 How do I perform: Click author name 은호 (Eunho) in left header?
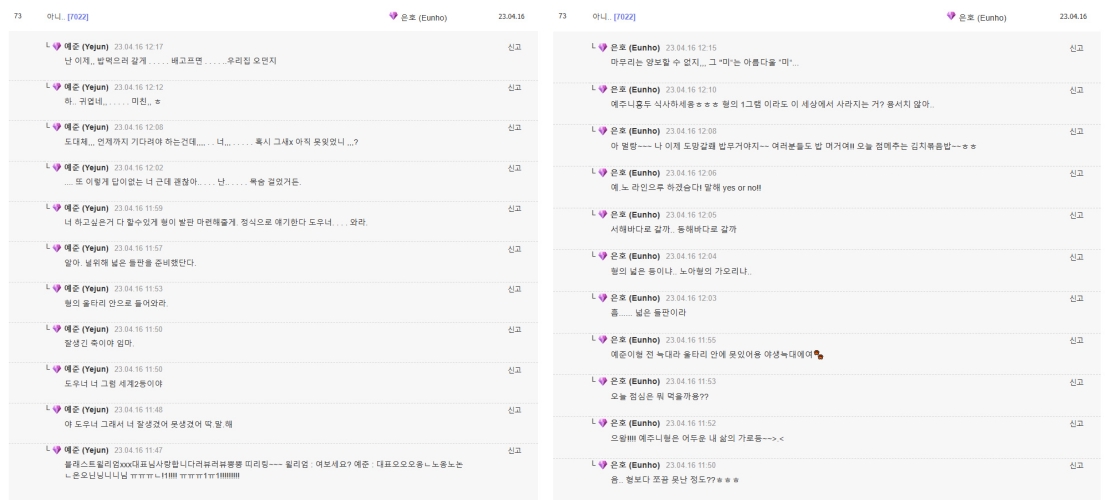[x=424, y=18]
